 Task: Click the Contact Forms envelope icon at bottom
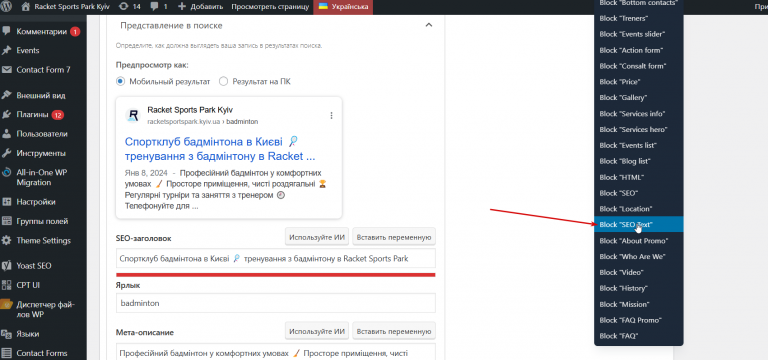click(7, 353)
